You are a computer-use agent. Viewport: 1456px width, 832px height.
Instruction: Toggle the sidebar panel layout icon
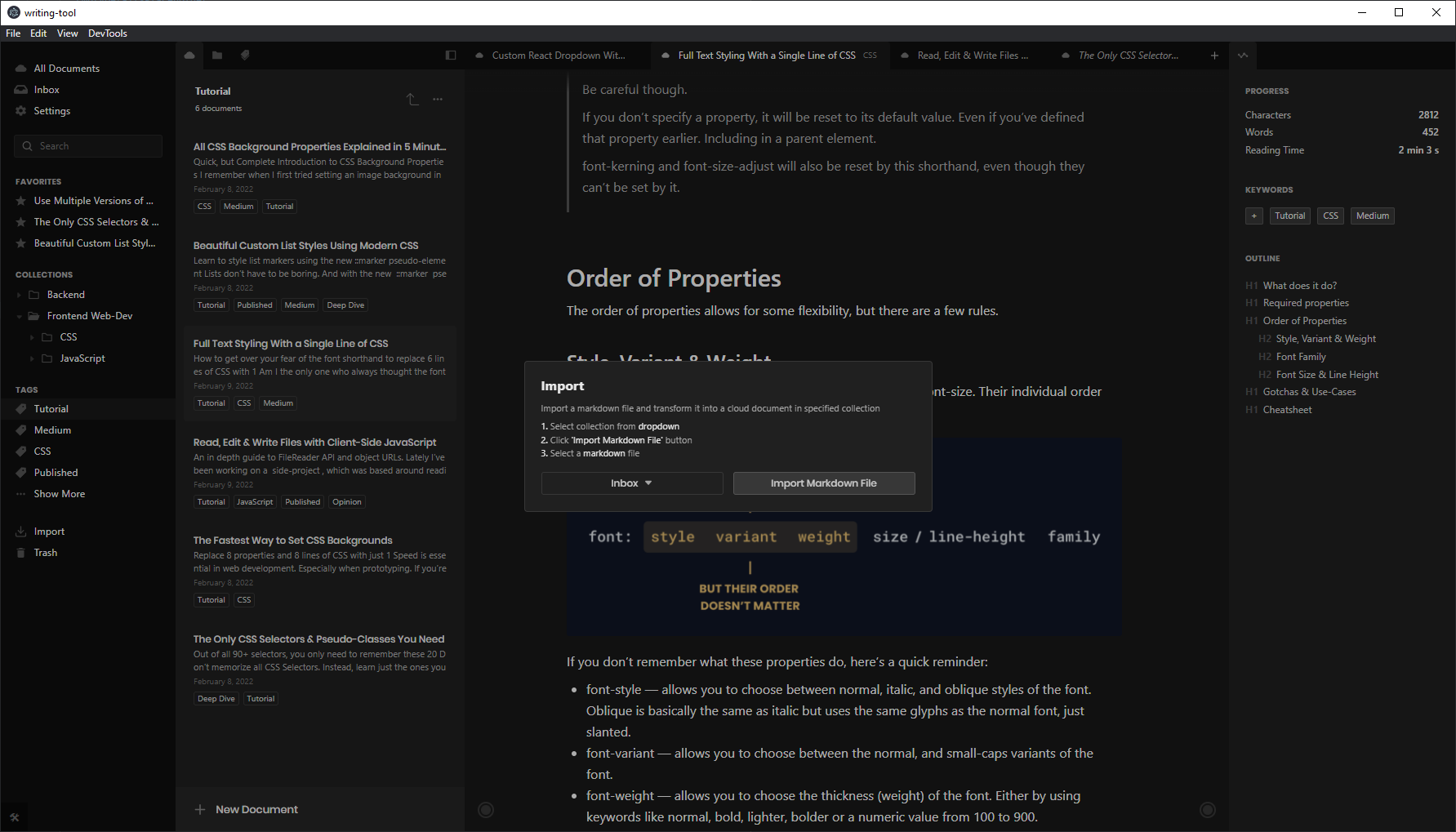tap(451, 56)
